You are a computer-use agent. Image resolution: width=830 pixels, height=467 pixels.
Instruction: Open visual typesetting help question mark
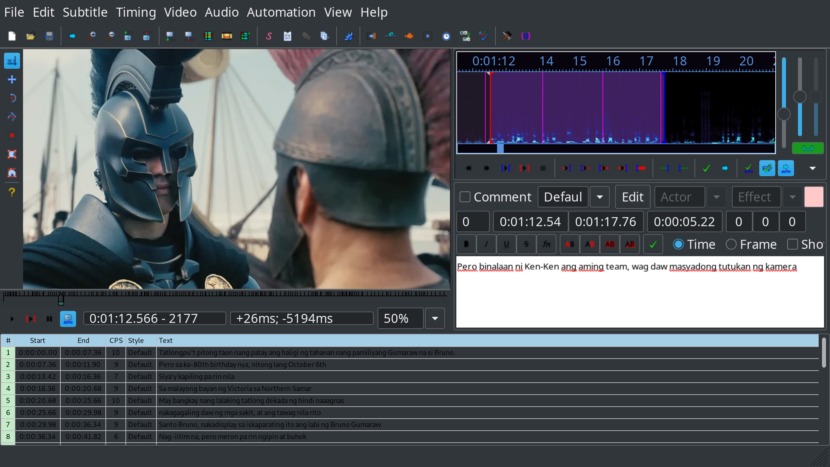(12, 192)
